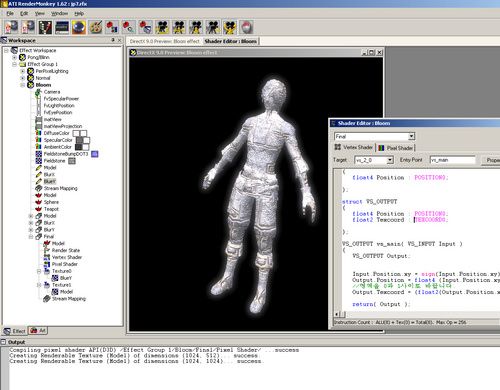Switch to the Effect tab
500x390 pixels.
[x=15, y=331]
